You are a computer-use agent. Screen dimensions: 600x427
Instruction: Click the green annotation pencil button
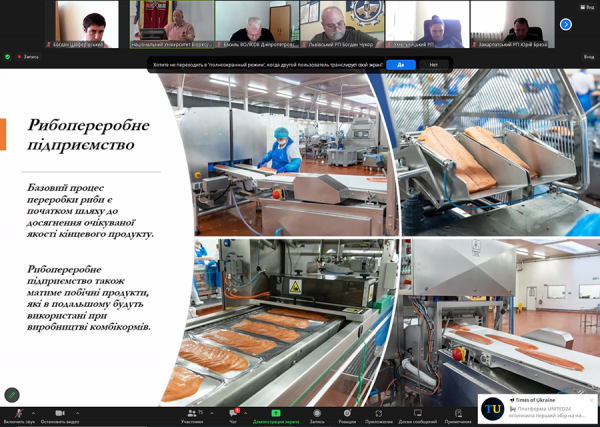click(12, 395)
